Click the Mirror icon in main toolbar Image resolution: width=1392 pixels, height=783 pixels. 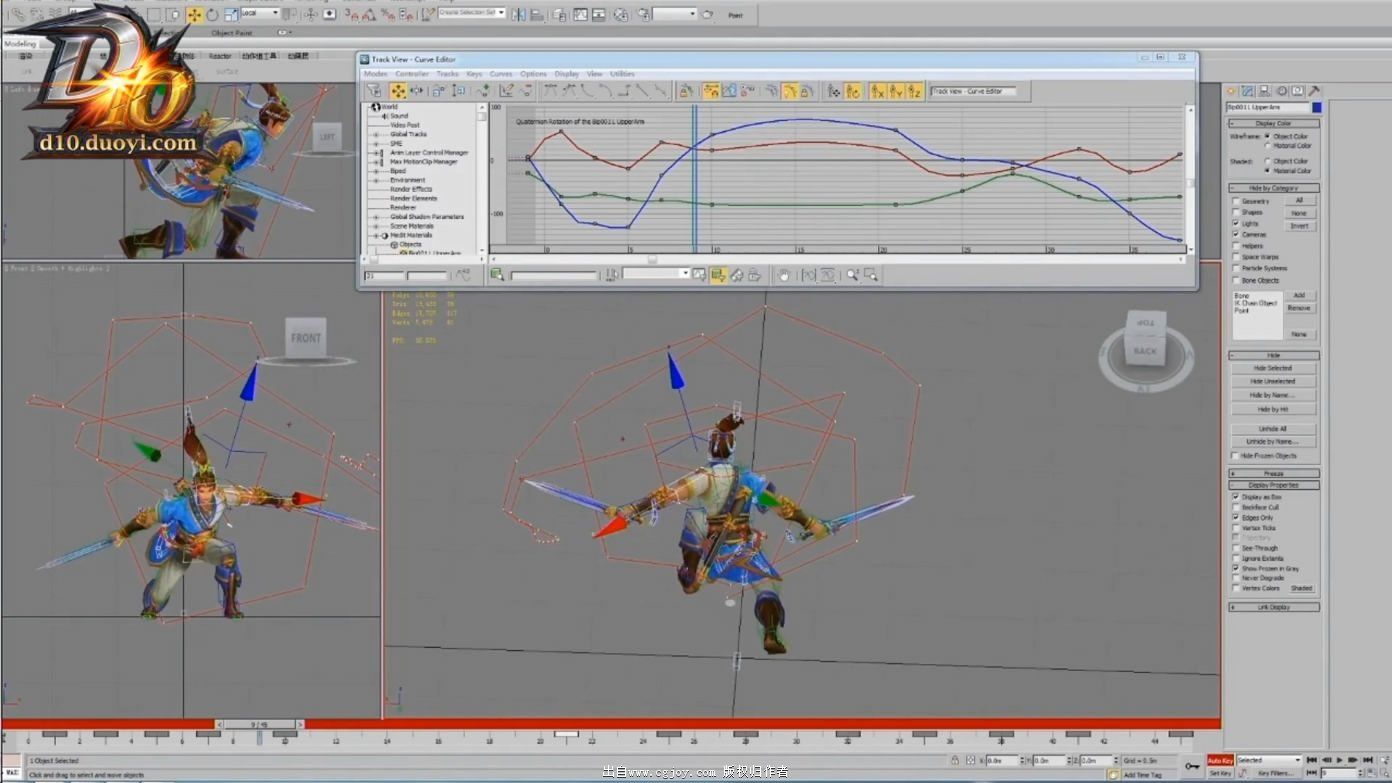click(x=519, y=15)
